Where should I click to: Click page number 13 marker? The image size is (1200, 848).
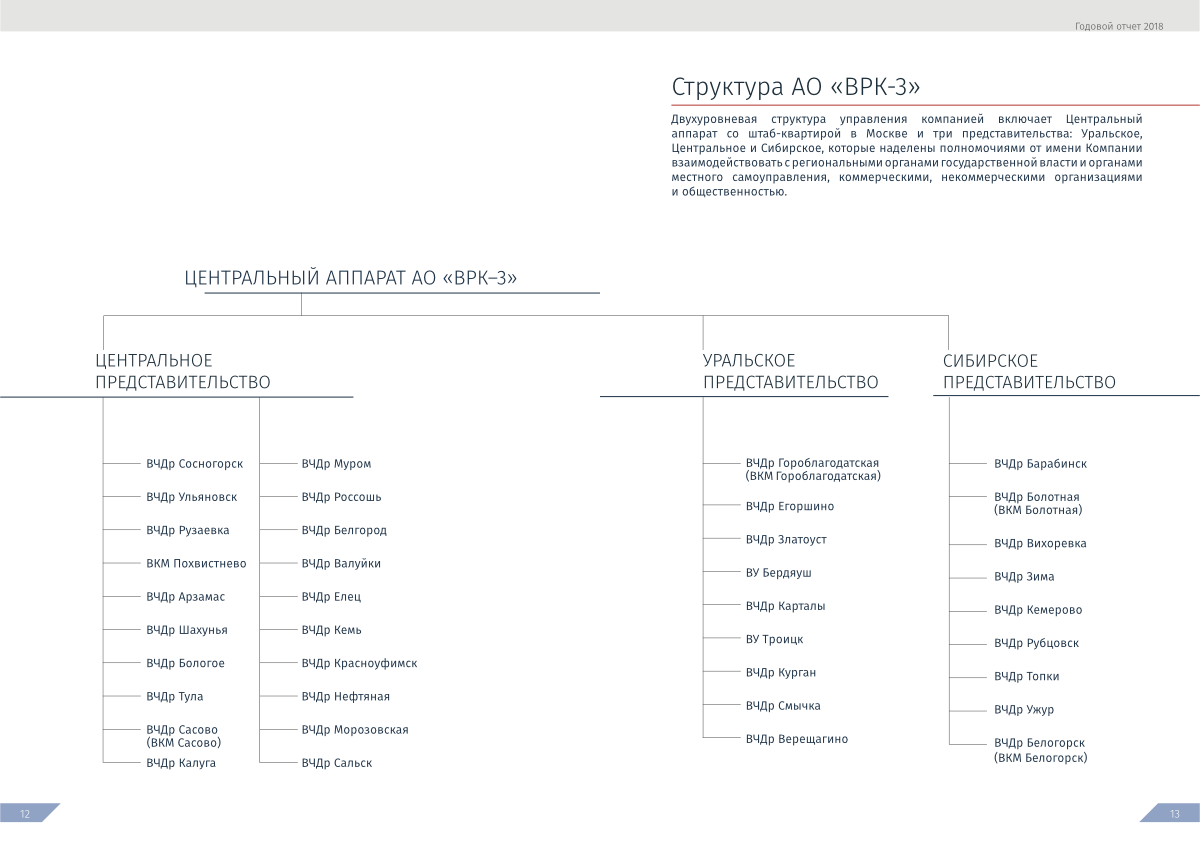click(x=1174, y=814)
